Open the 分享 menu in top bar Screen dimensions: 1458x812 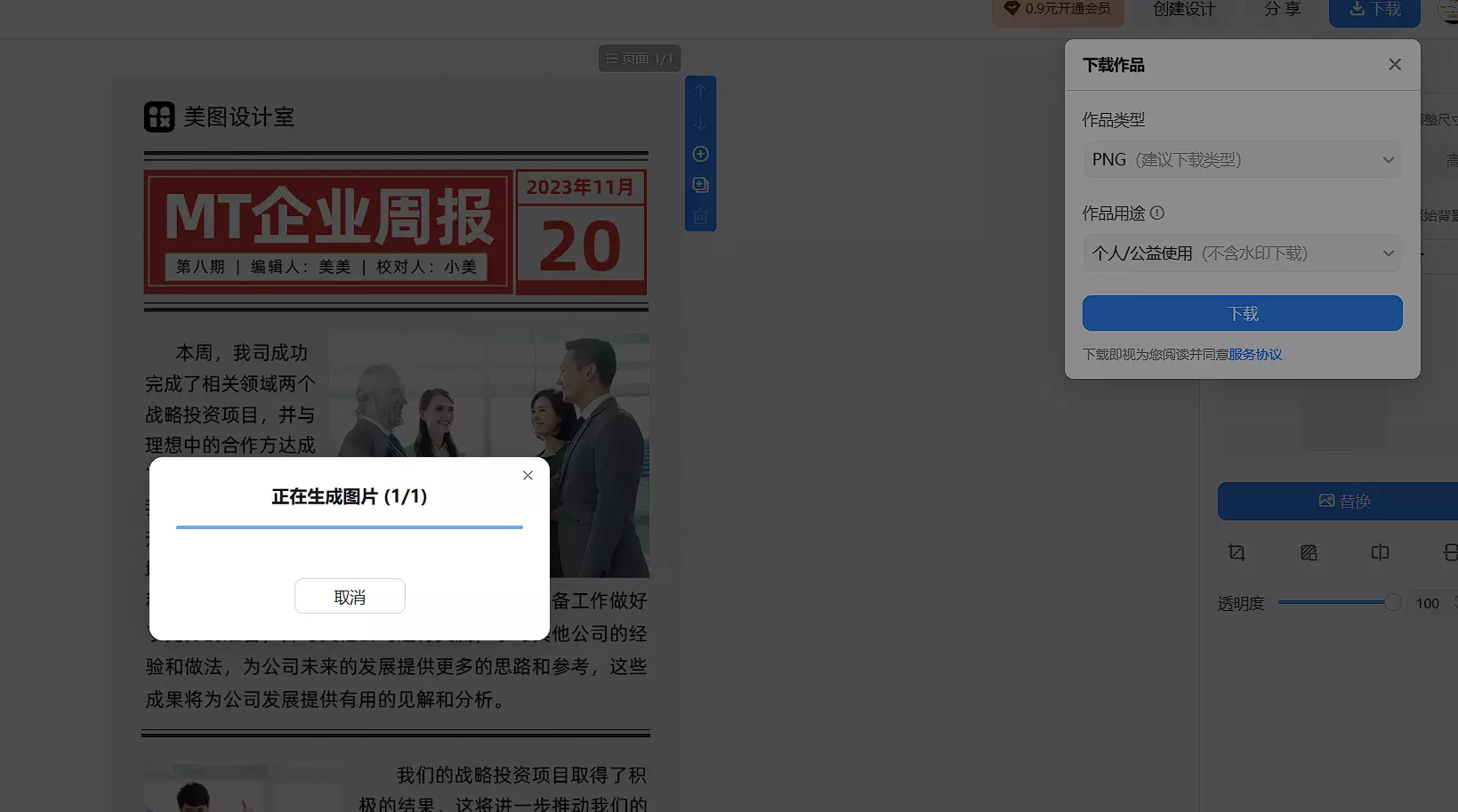(x=1282, y=10)
